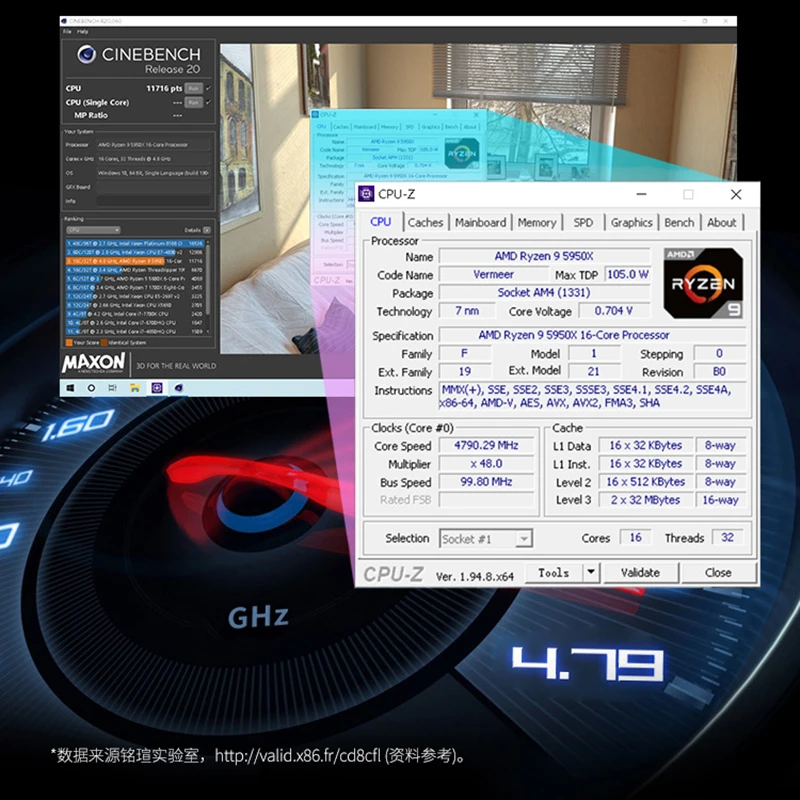The image size is (800, 800).
Task: Select the AMD Ryzen Threadripper ranking row
Action: [x=135, y=270]
